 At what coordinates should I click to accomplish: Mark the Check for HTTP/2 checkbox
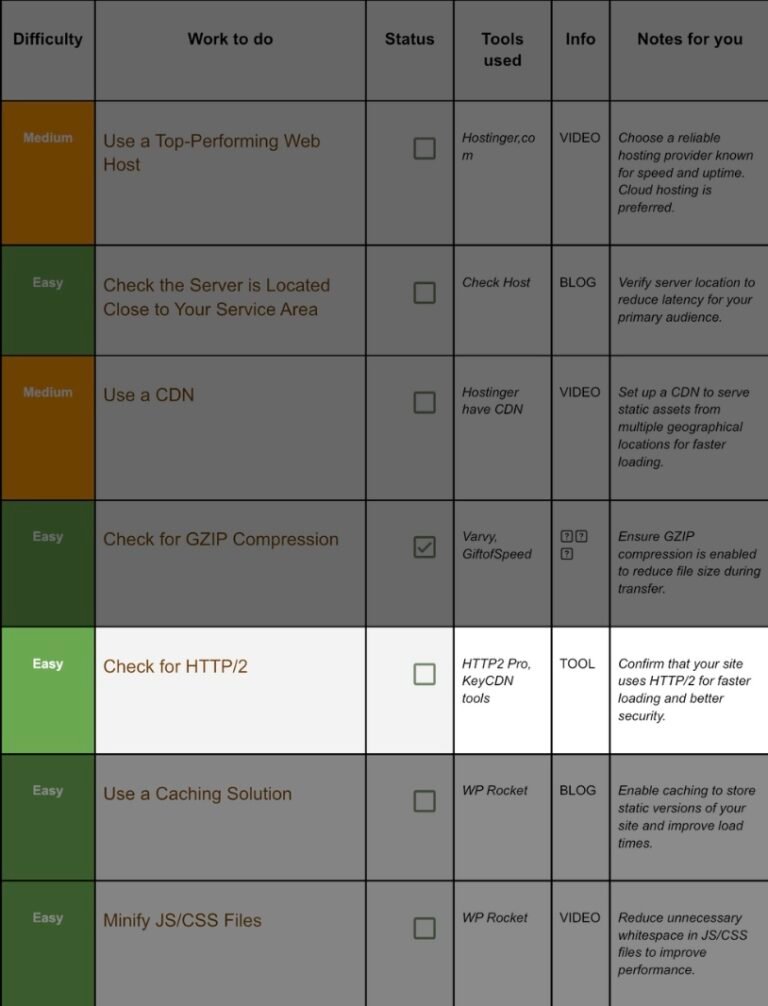coord(424,674)
